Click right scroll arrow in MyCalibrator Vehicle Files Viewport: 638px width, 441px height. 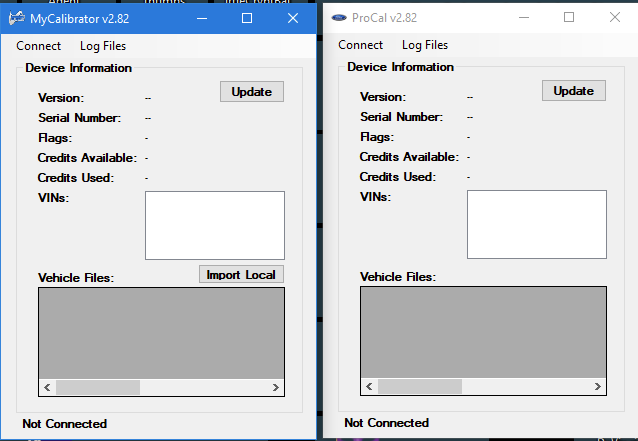click(276, 387)
